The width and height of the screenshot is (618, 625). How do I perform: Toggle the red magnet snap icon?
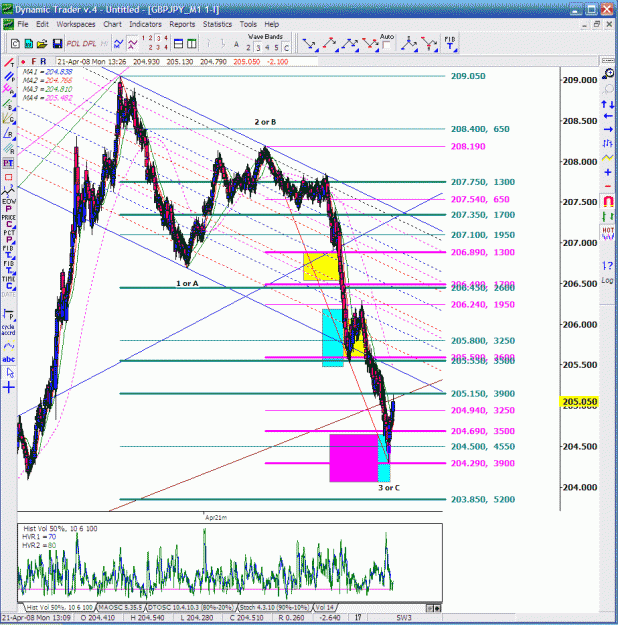click(x=608, y=201)
